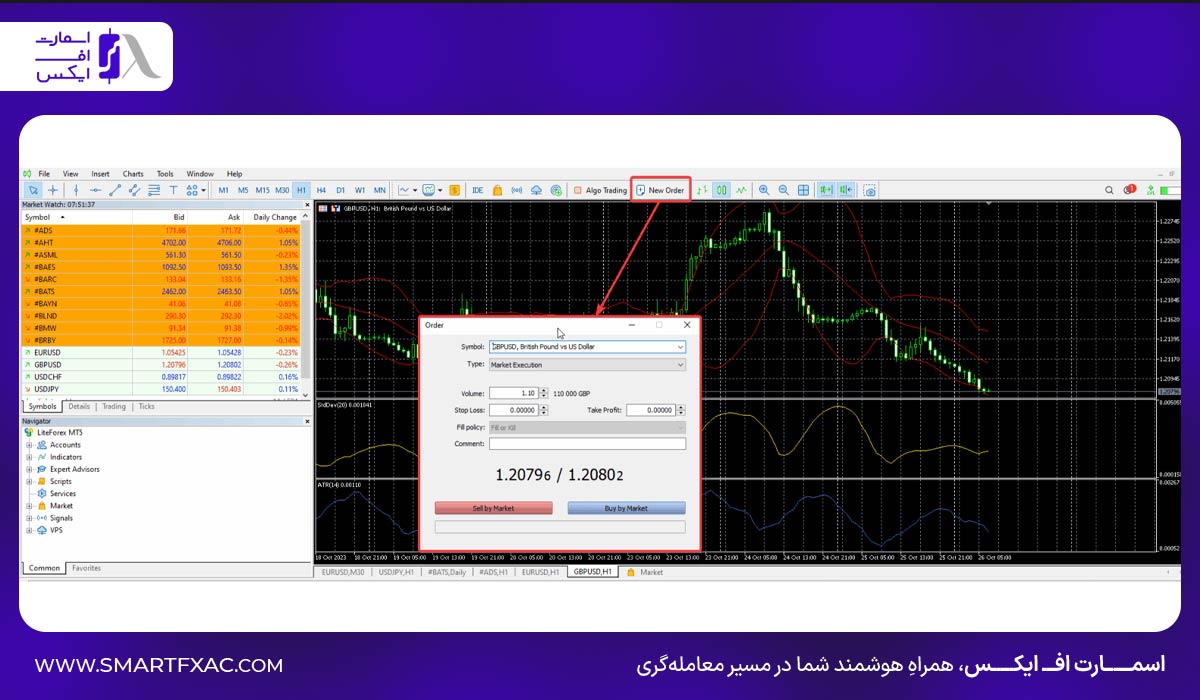Take a chart screenshot with the camera icon
The width and height of the screenshot is (1200, 700).
tap(870, 190)
